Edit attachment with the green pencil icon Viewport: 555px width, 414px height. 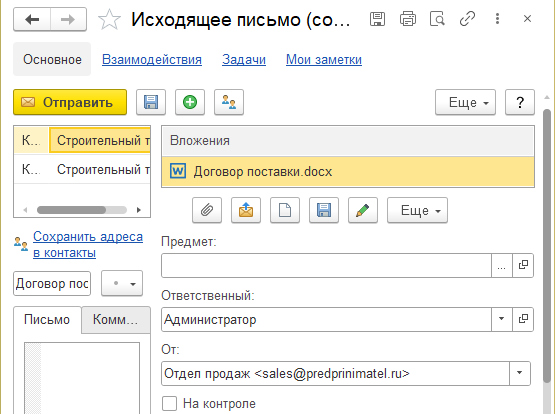pyautogui.click(x=363, y=210)
